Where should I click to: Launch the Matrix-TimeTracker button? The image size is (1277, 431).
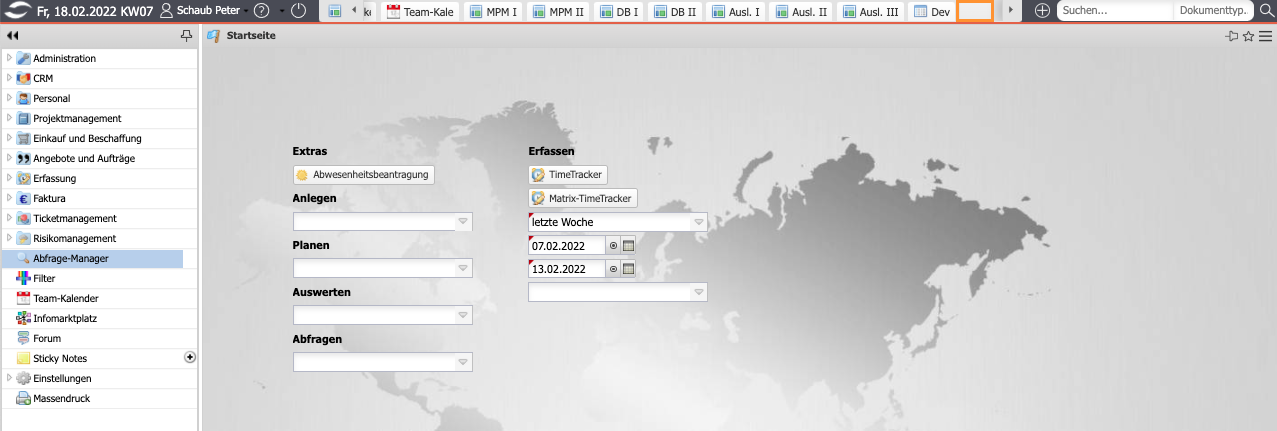(x=583, y=198)
